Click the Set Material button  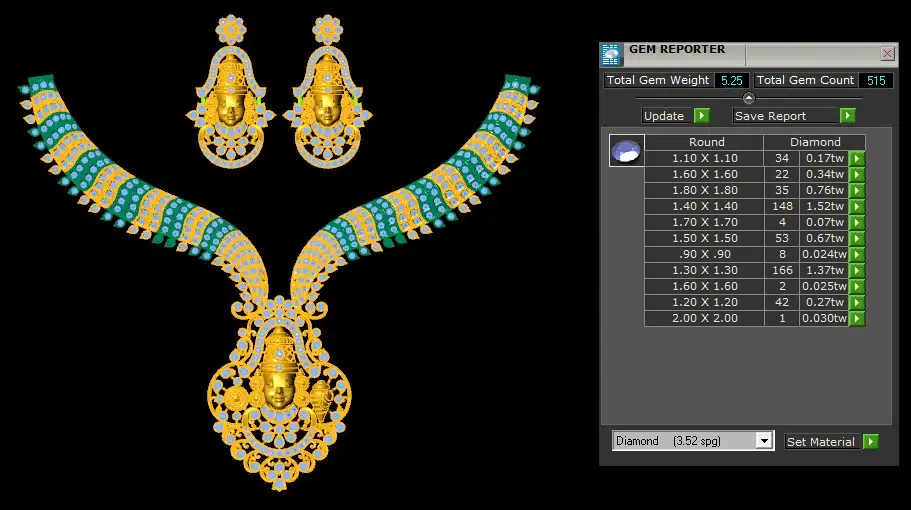tap(821, 441)
